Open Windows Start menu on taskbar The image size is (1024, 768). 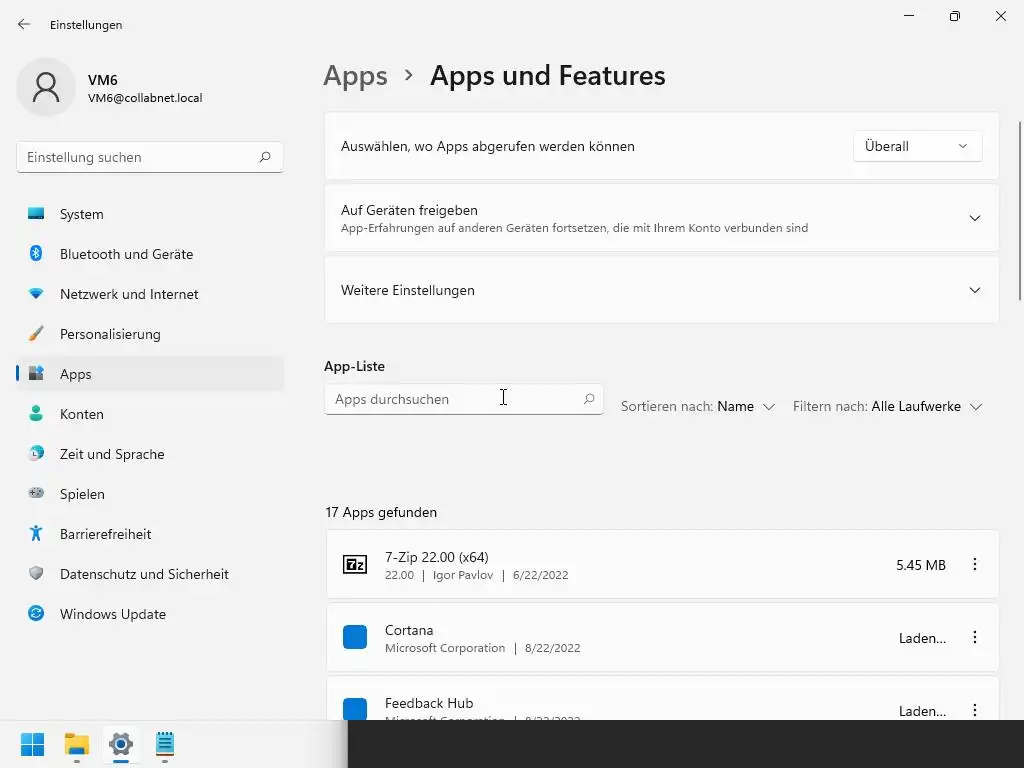pyautogui.click(x=32, y=744)
